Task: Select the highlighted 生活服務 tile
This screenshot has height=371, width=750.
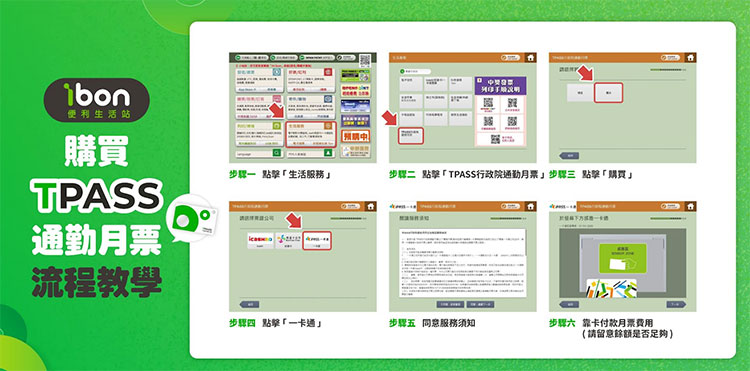Action: click(310, 134)
